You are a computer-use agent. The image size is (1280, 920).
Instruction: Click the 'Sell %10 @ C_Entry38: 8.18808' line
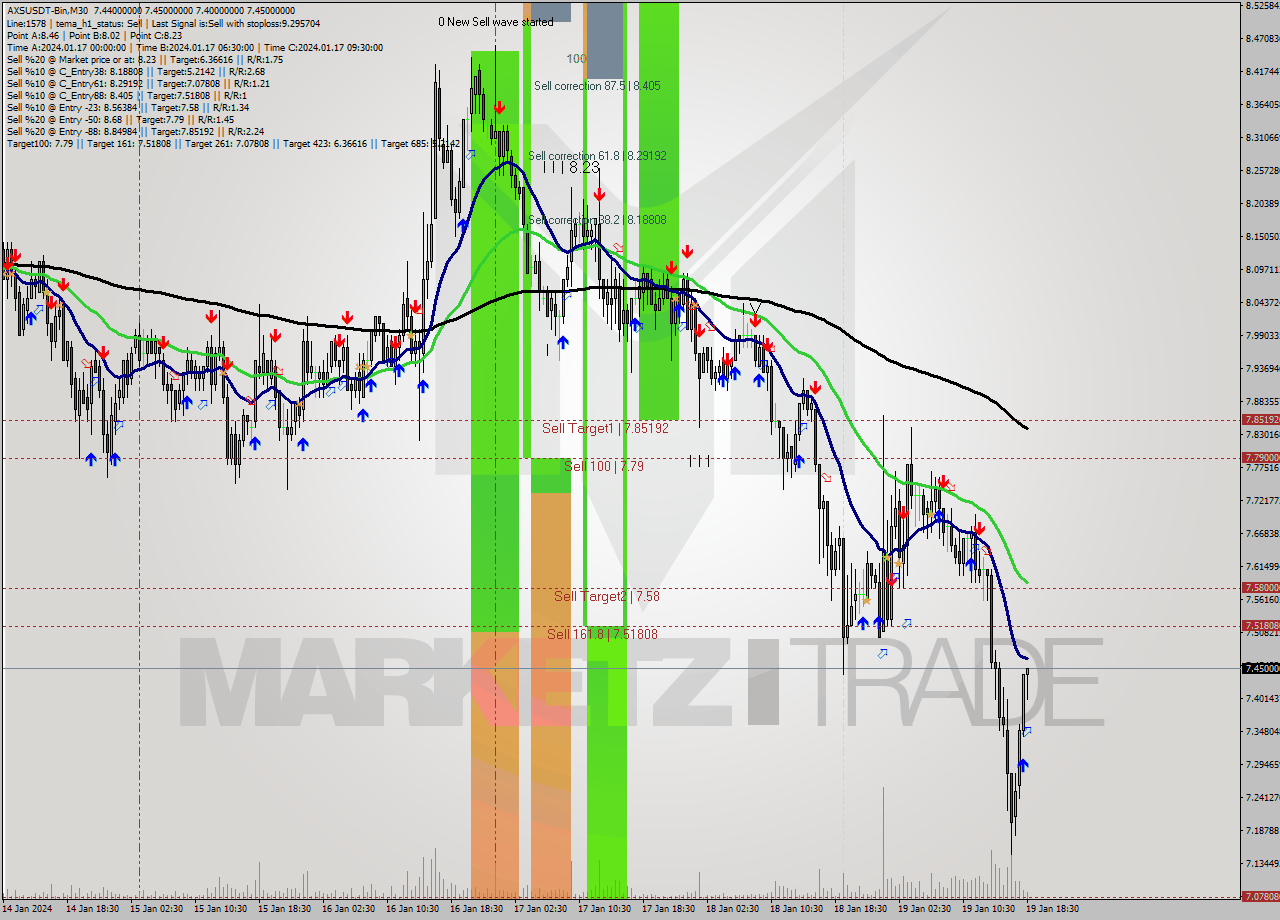tap(136, 71)
